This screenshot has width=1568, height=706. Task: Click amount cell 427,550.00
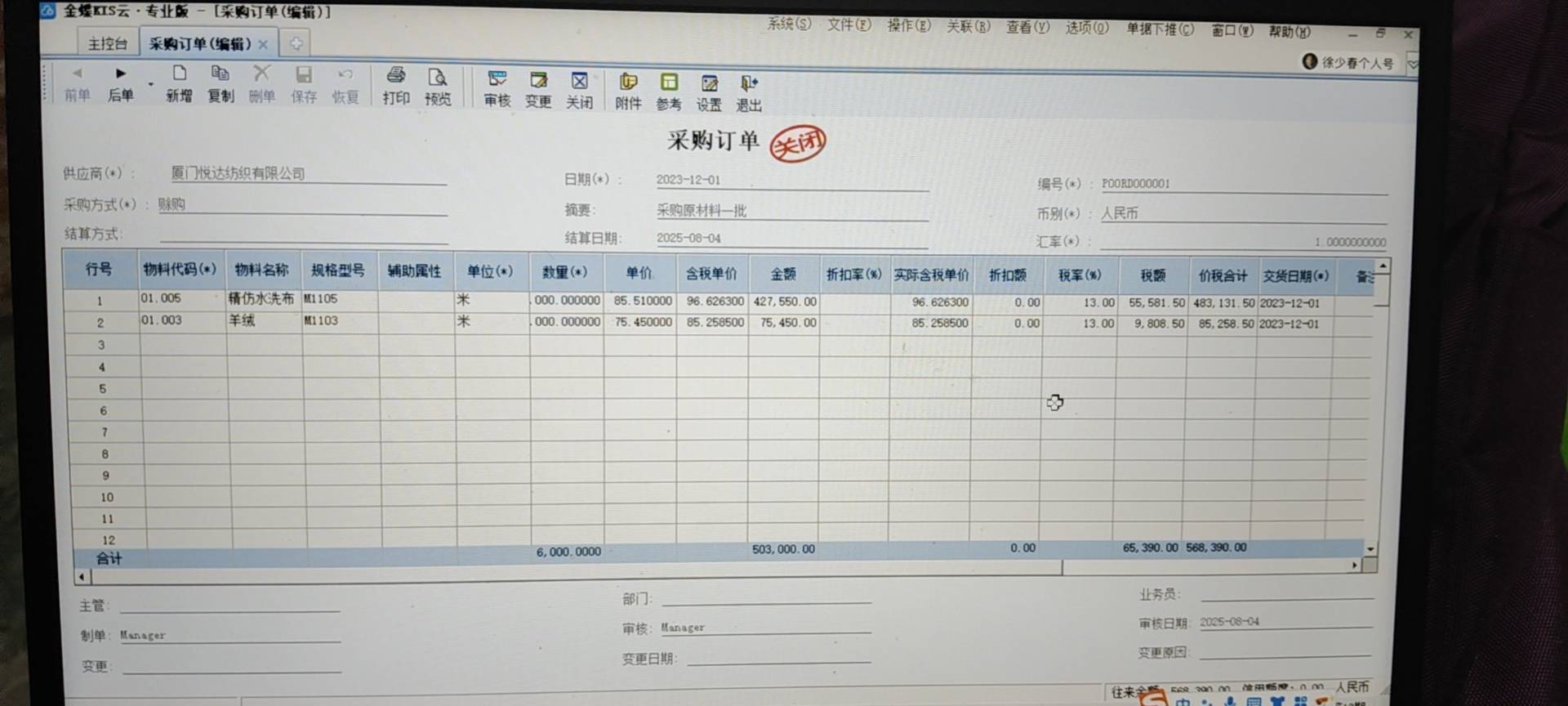click(x=784, y=302)
